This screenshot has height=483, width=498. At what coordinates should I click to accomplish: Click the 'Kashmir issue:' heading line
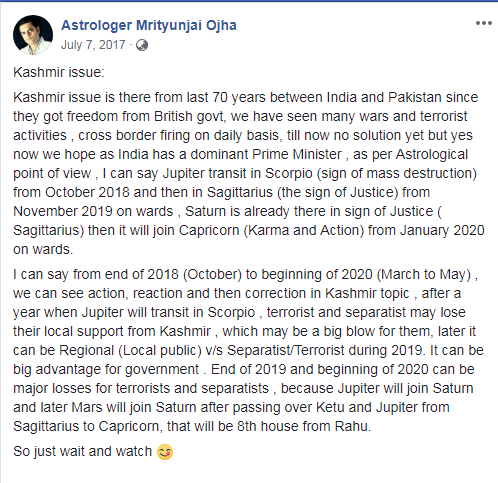(59, 72)
